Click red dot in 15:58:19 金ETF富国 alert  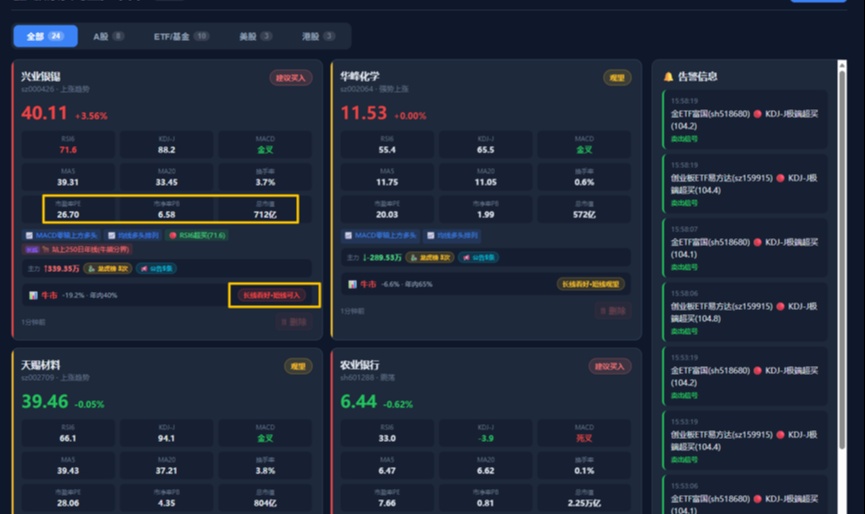[x=757, y=114]
